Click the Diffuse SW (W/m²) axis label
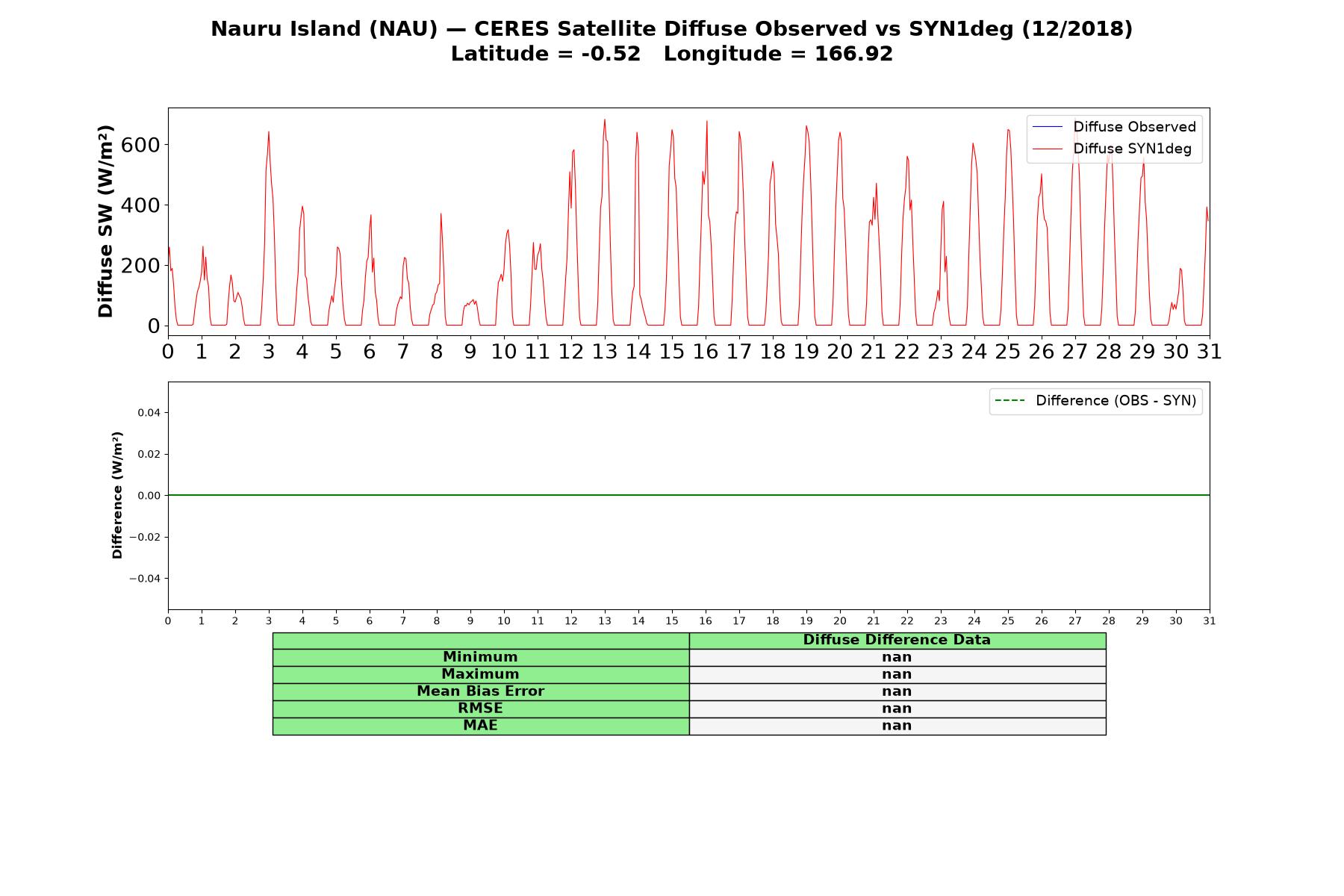 pyautogui.click(x=106, y=222)
